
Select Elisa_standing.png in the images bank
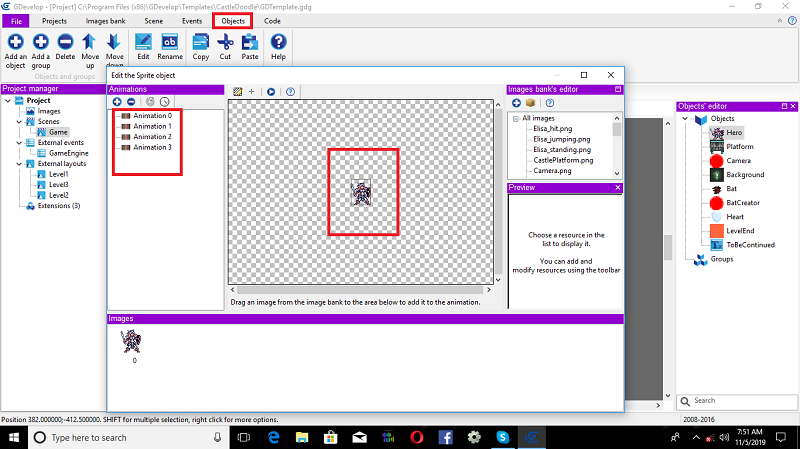click(562, 149)
